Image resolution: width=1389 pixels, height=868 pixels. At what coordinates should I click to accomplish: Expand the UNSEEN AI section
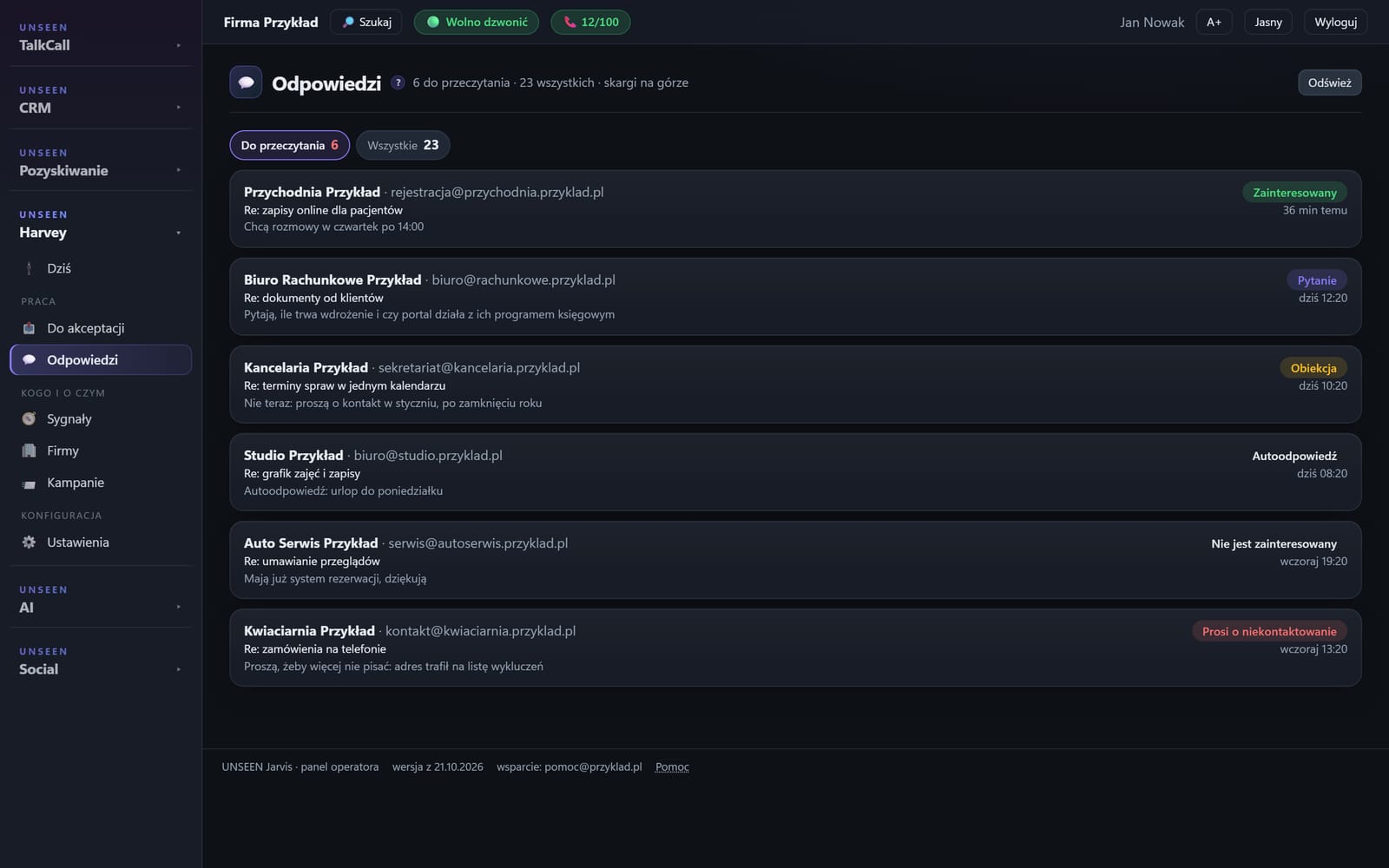[x=100, y=599]
